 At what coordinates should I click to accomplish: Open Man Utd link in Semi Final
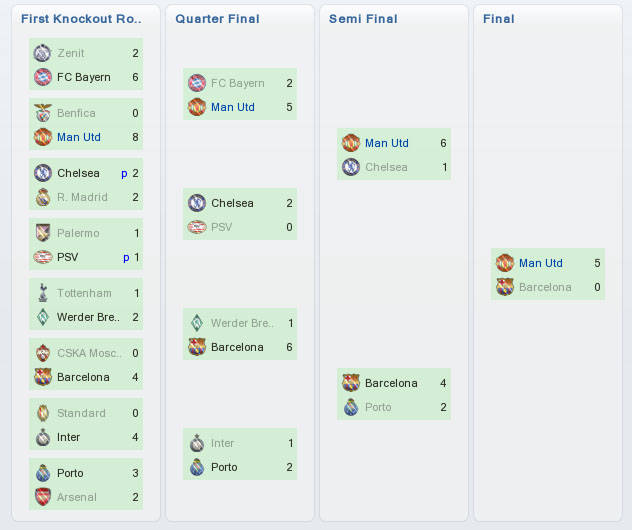[x=386, y=143]
